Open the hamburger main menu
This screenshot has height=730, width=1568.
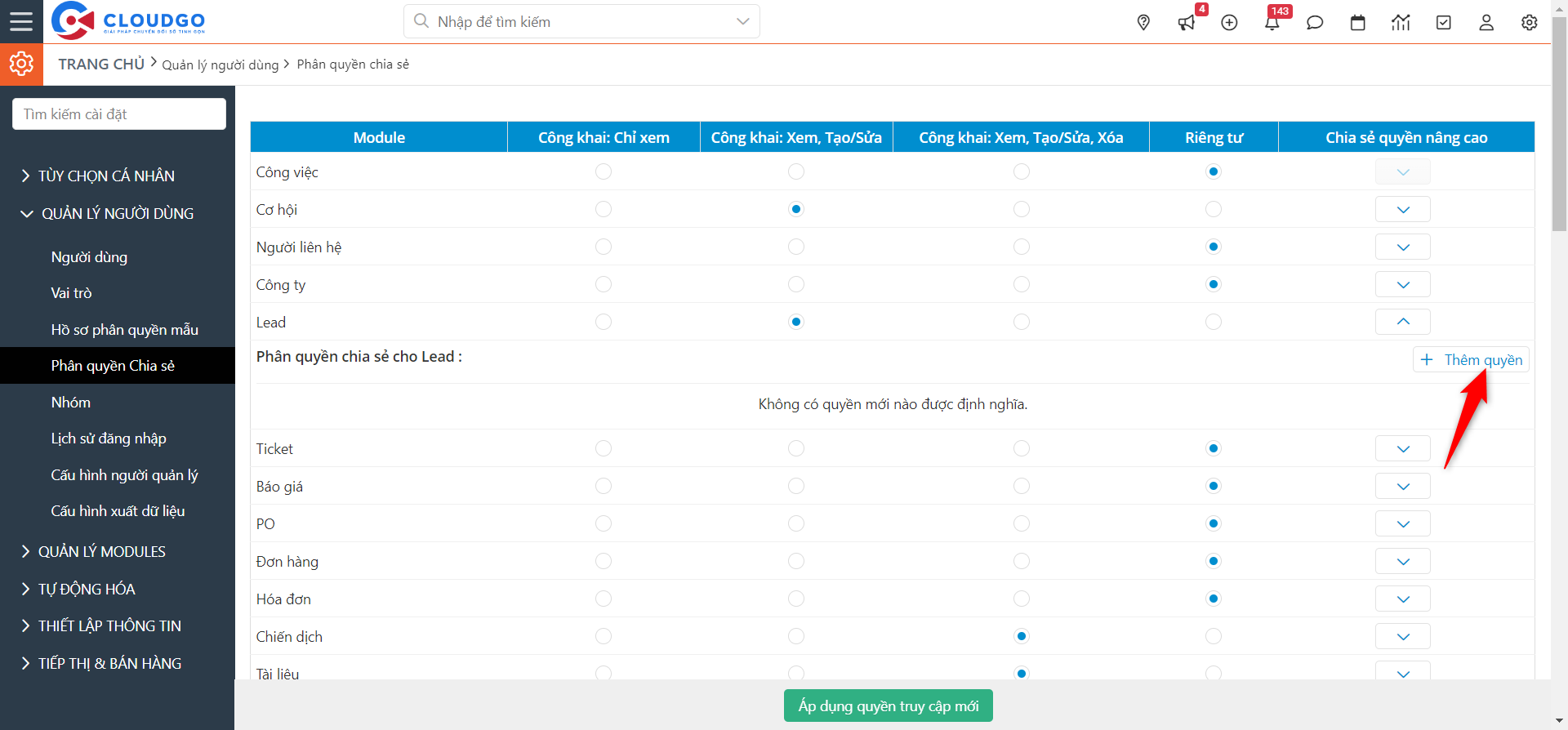click(21, 21)
